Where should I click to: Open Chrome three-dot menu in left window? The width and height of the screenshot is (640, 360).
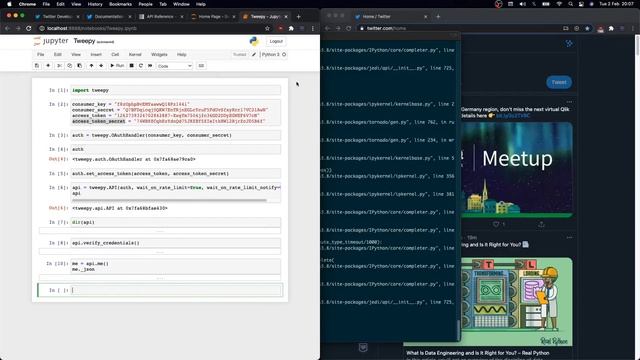[x=313, y=28]
